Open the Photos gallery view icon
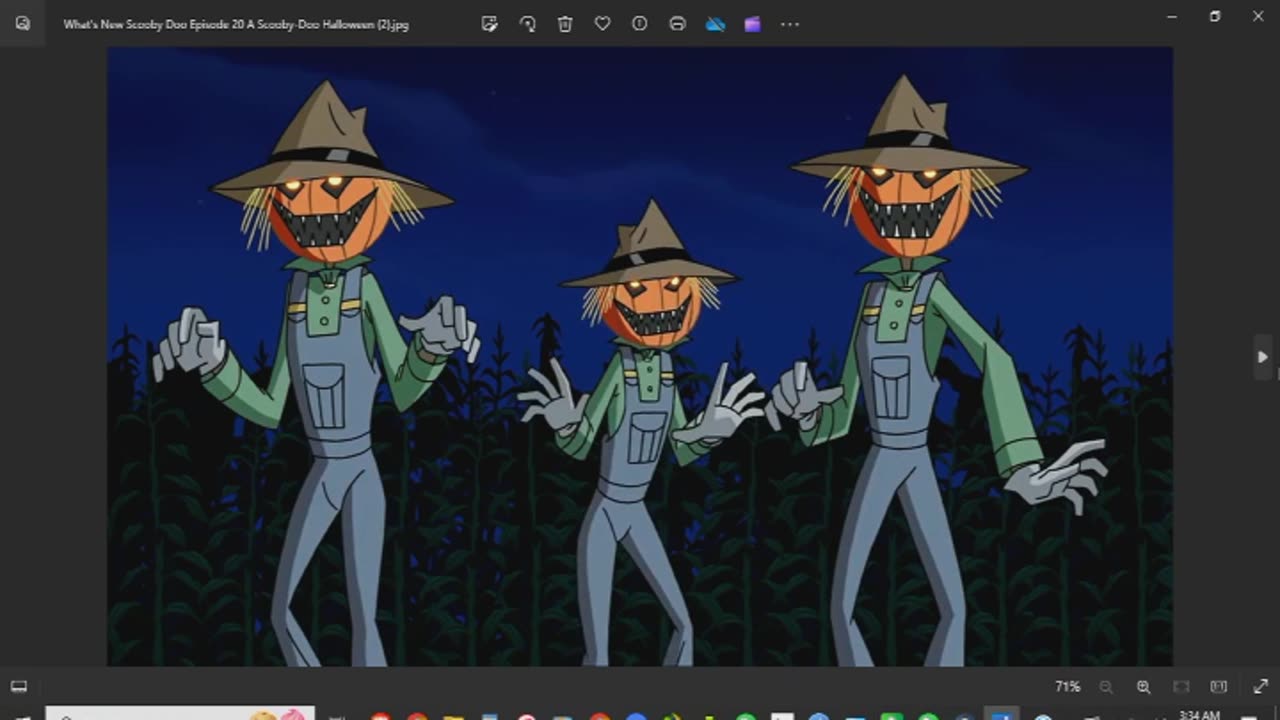 point(22,24)
